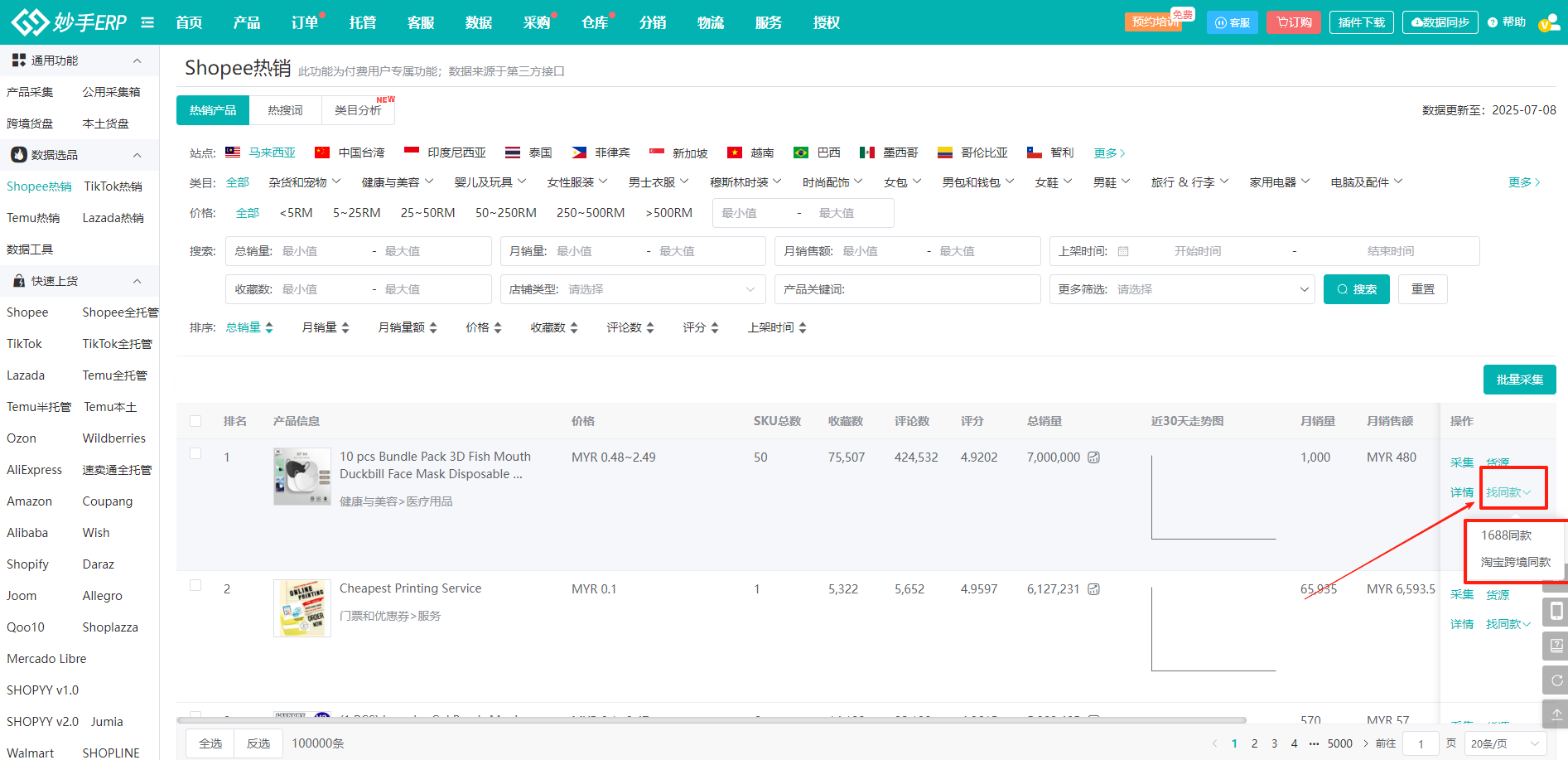The width and height of the screenshot is (1568, 760).
Task: Sort by 价格 toggle
Action: point(484,327)
